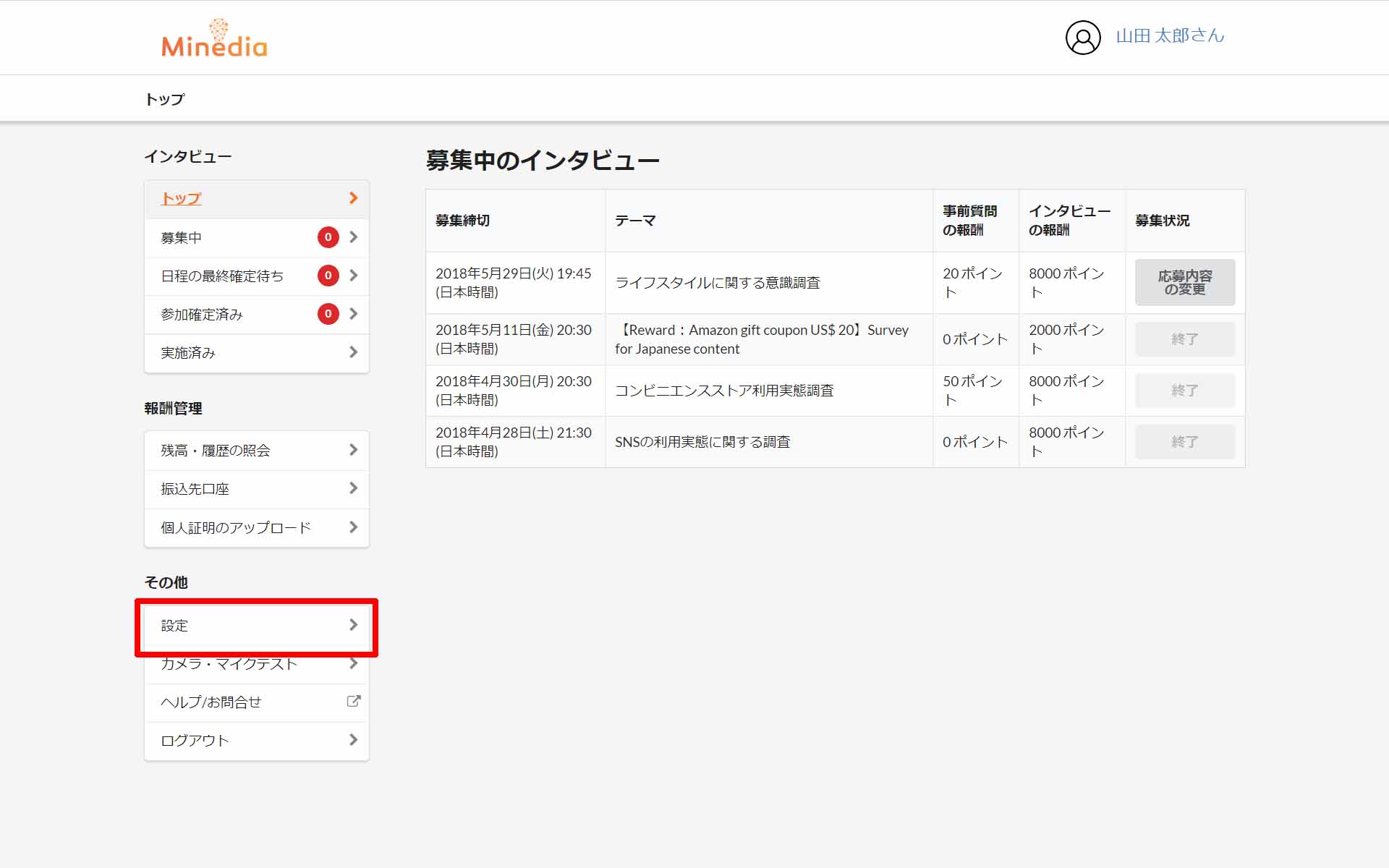Click red badge next to 日程の最終確定待ち
The height and width of the screenshot is (868, 1389).
coord(328,276)
